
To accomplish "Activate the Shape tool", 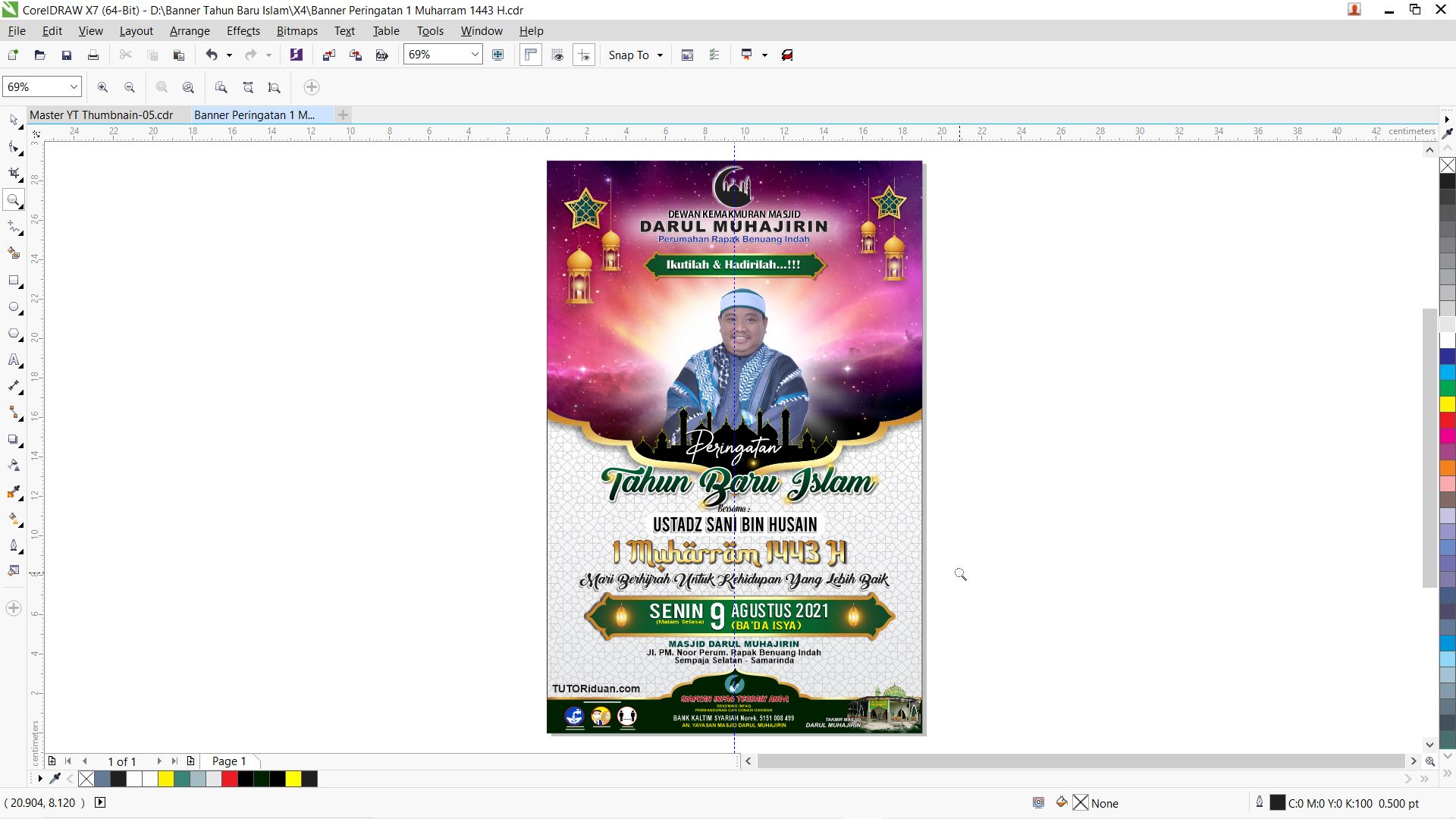I will [14, 146].
